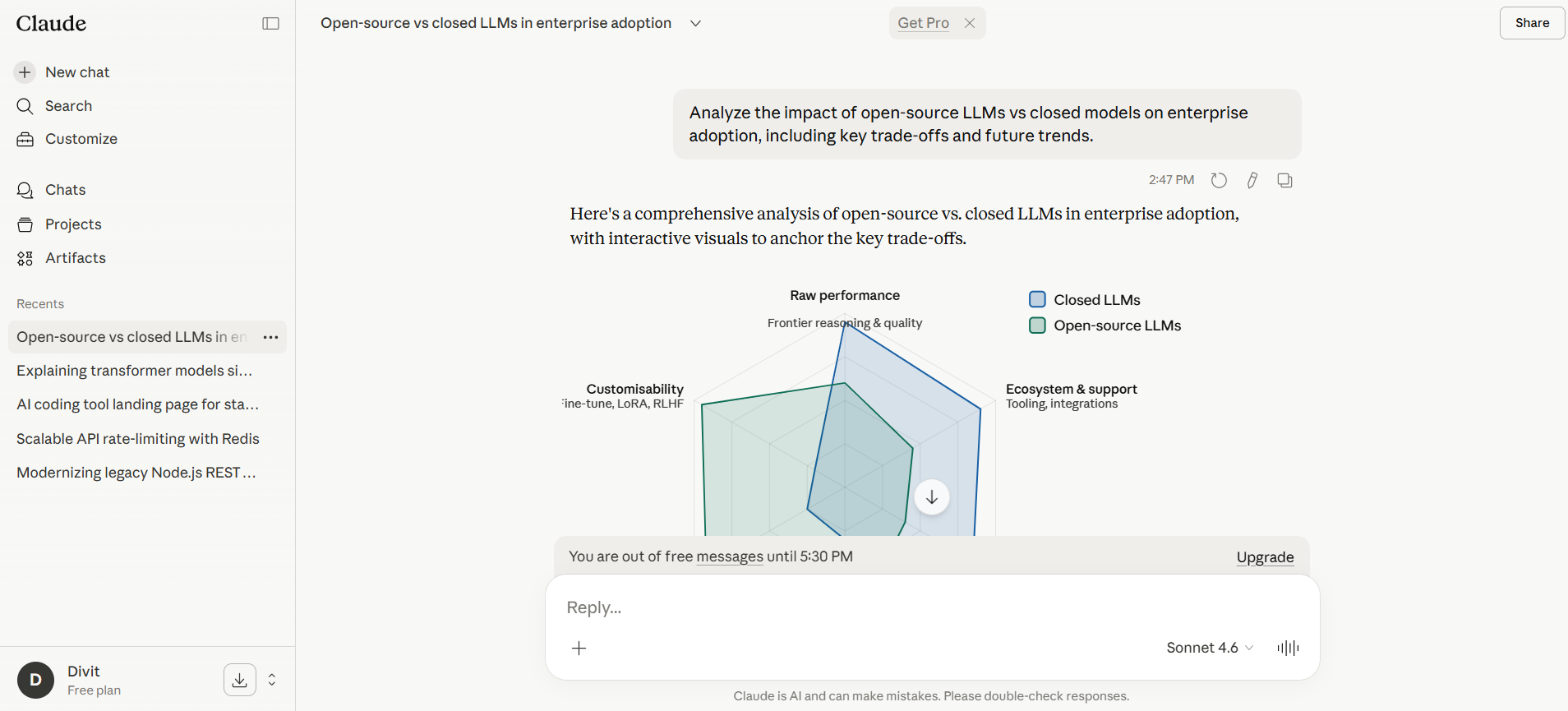Copy the message with the copy icon
Viewport: 1568px width, 711px height.
click(1284, 180)
